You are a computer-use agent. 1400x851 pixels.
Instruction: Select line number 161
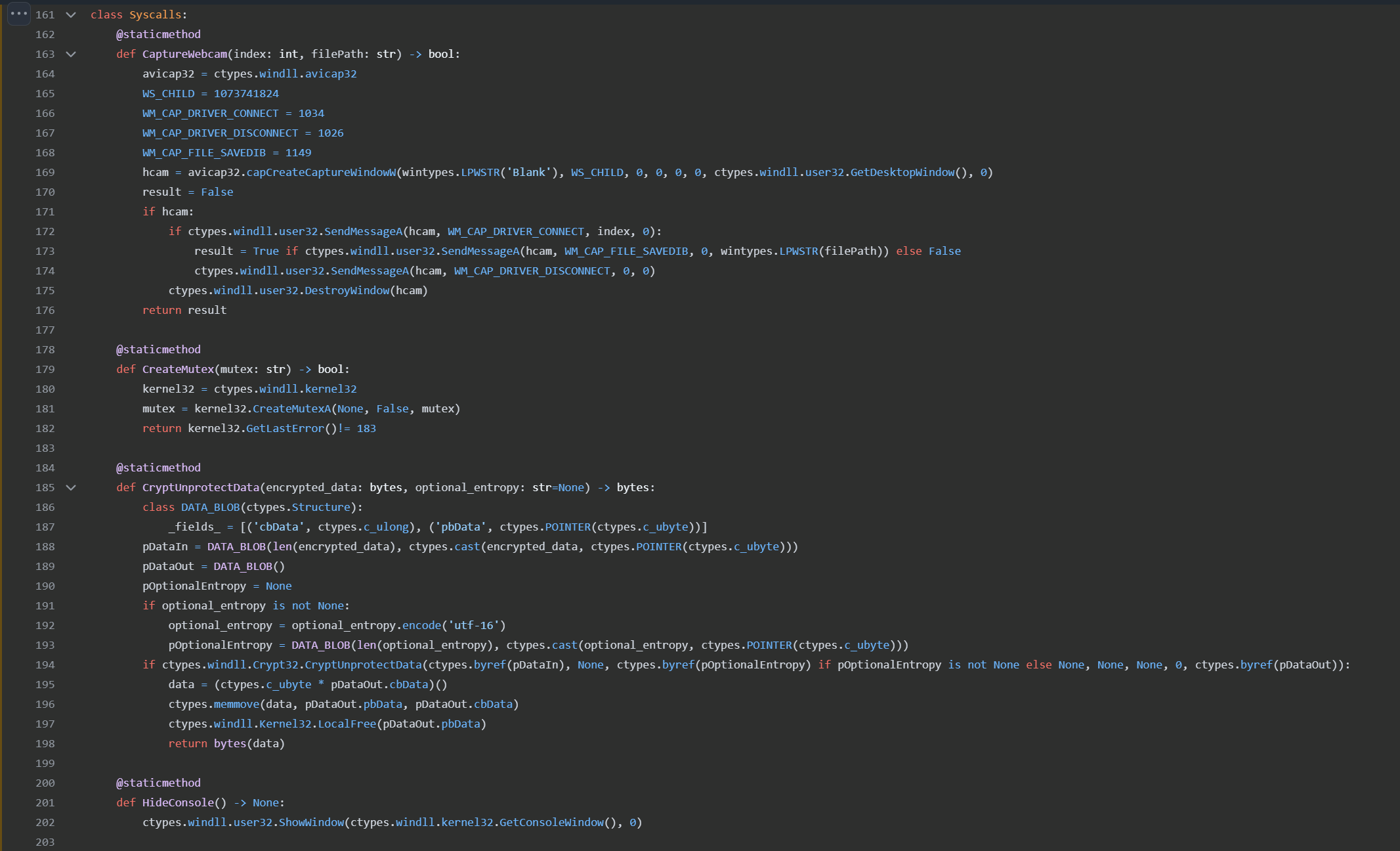(45, 14)
